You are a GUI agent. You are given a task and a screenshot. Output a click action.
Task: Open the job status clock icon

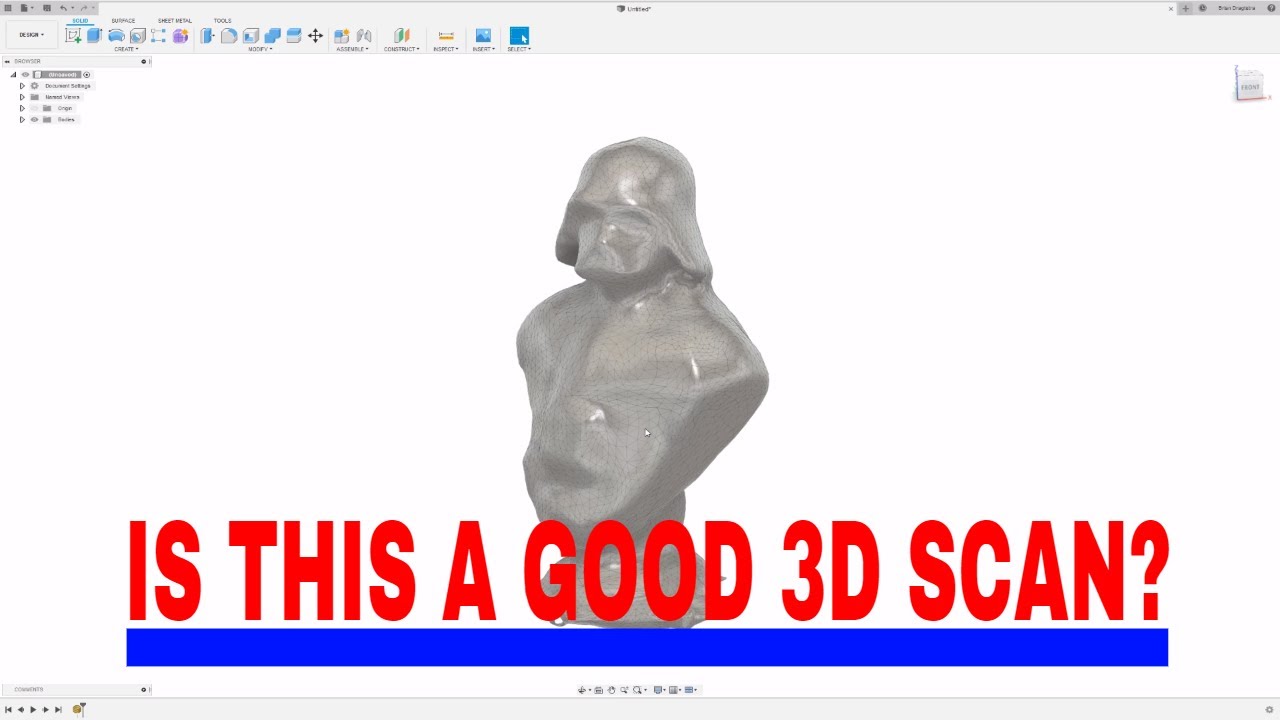point(1202,8)
